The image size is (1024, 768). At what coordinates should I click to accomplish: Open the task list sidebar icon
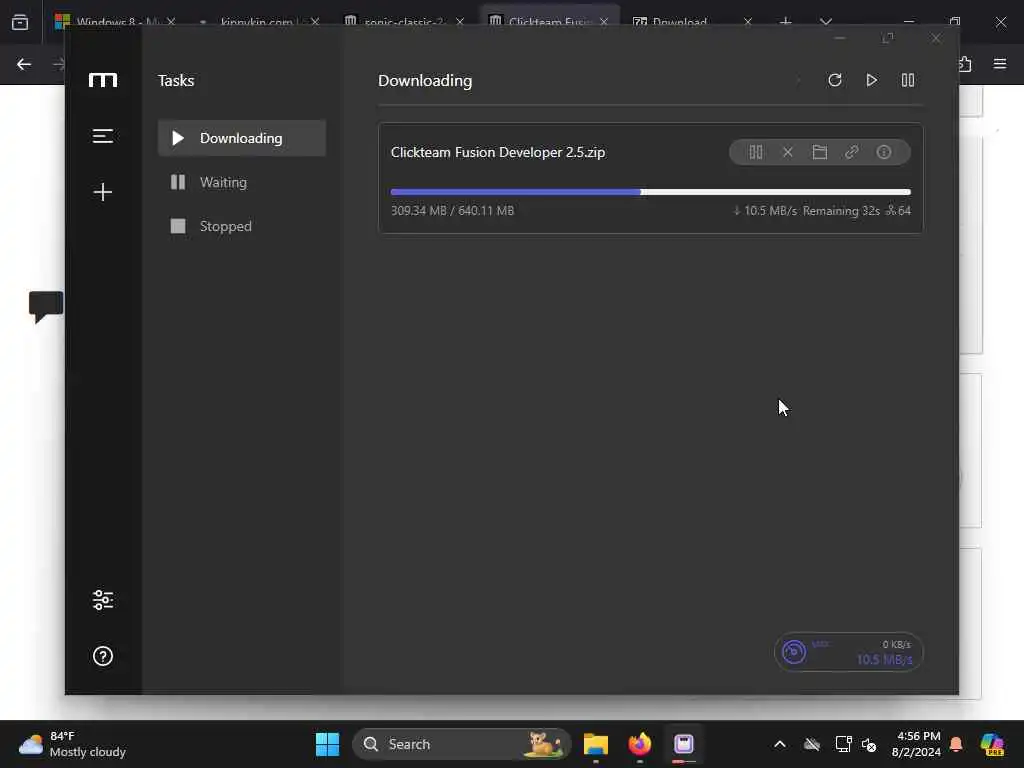pos(103,136)
